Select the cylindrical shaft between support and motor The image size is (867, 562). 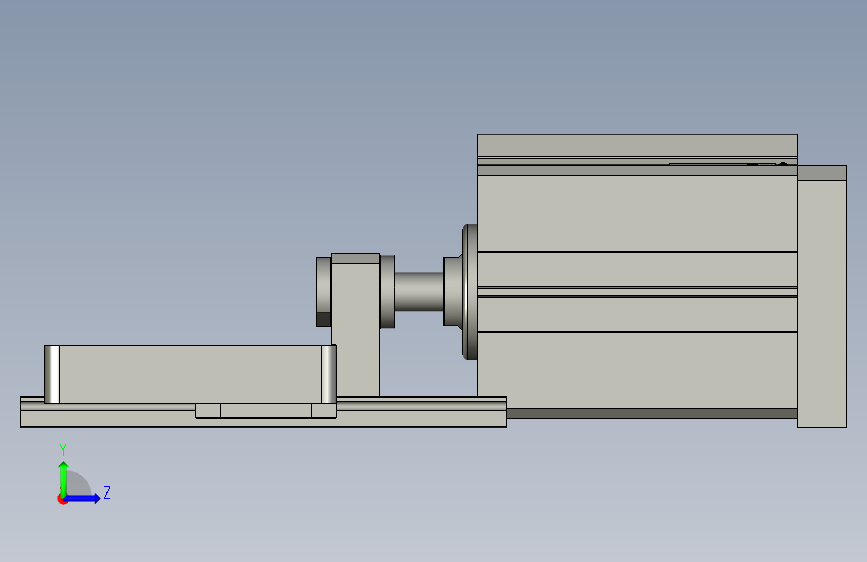[419, 292]
